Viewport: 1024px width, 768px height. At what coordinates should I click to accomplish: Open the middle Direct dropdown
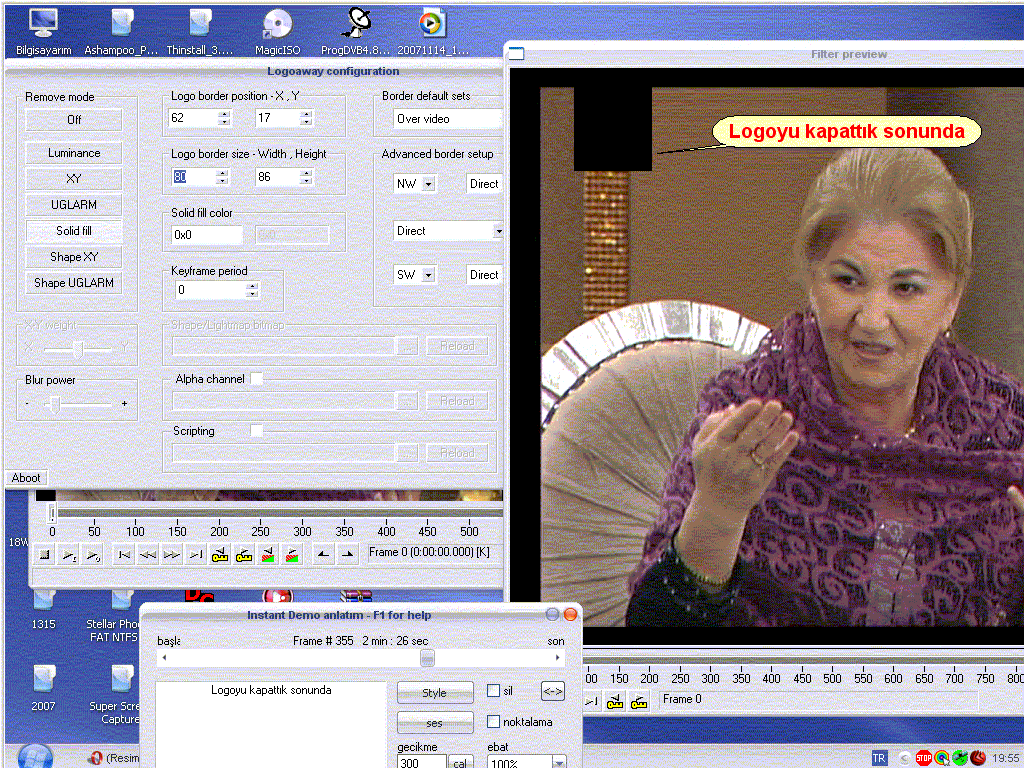click(x=449, y=231)
